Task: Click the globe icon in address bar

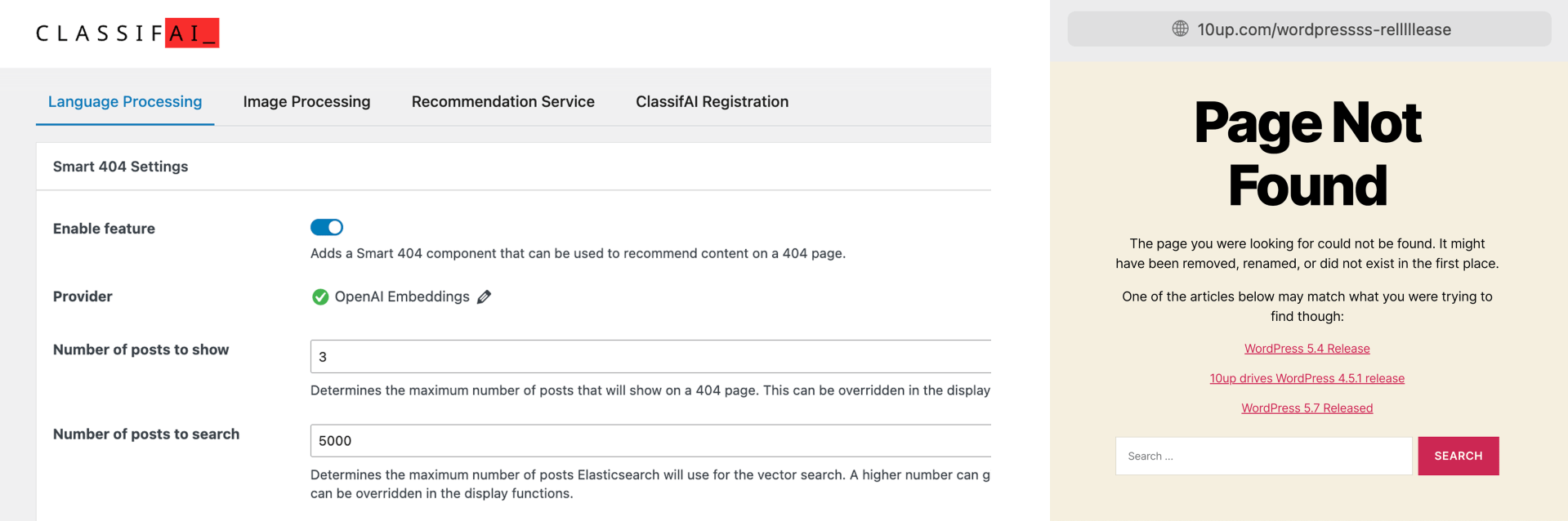Action: click(x=1180, y=29)
